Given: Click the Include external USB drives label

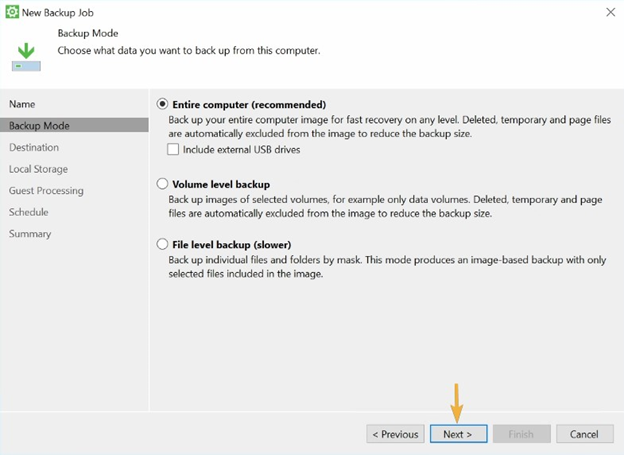Looking at the screenshot, I should 242,149.
